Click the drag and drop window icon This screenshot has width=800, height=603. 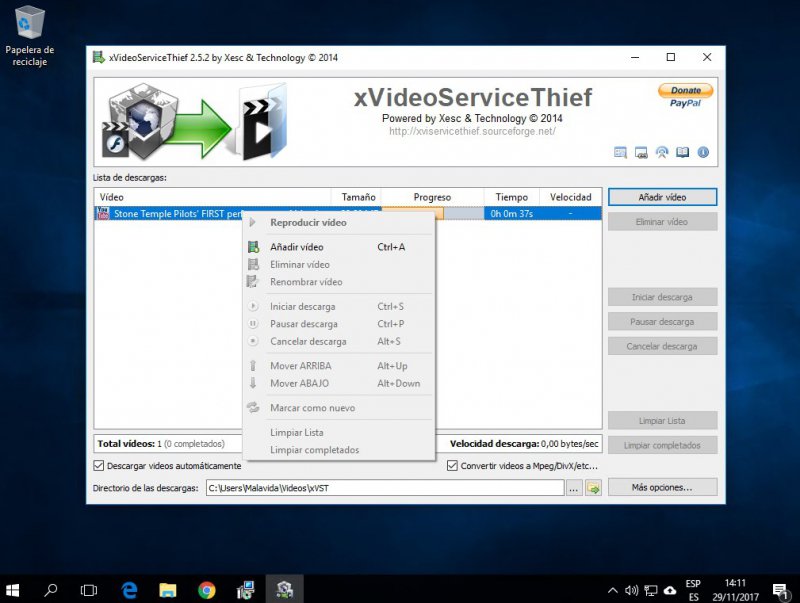pyautogui.click(x=641, y=153)
